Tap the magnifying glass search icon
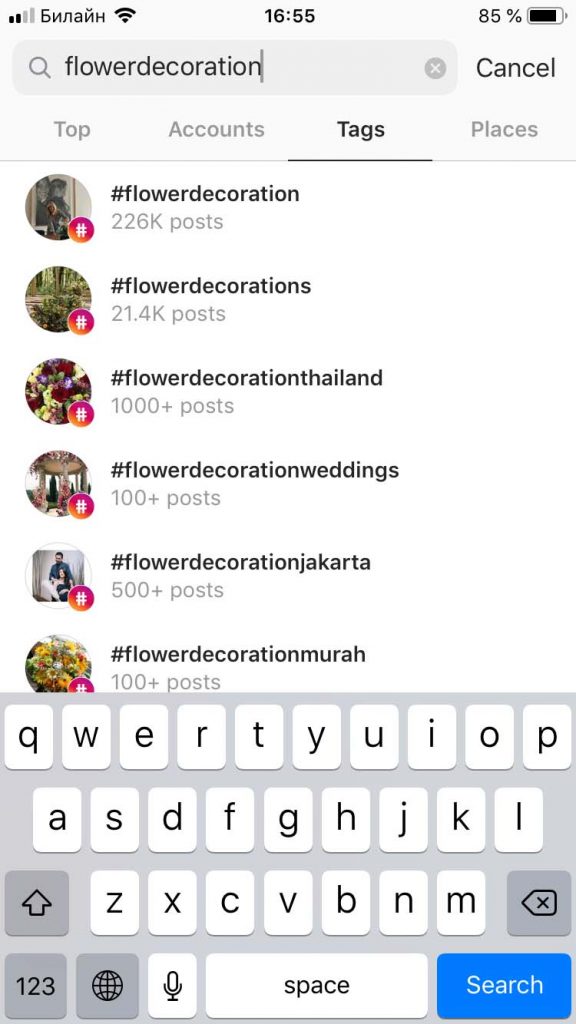Screen dimensions: 576x1024 [x=39, y=67]
